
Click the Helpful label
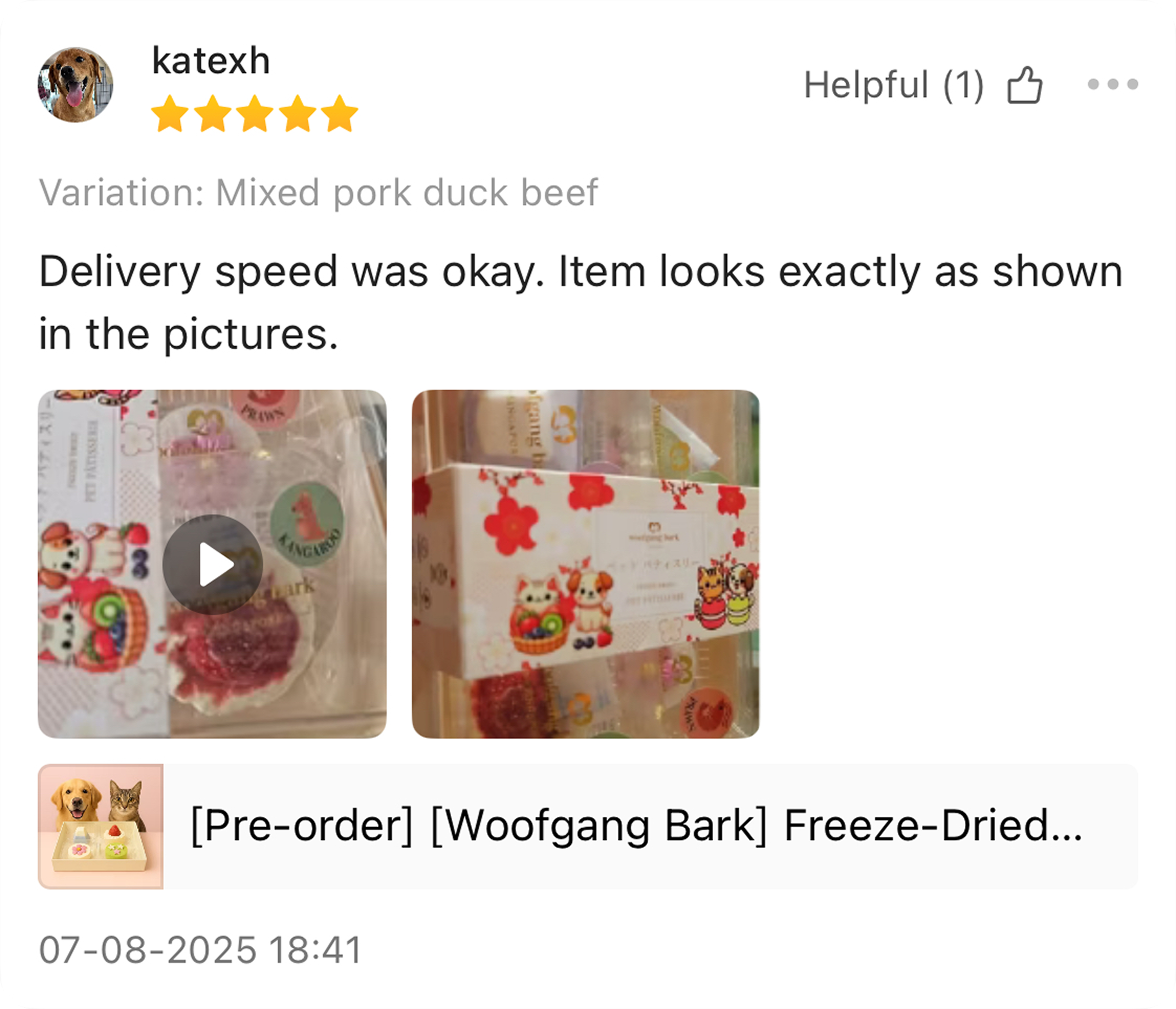coord(866,85)
